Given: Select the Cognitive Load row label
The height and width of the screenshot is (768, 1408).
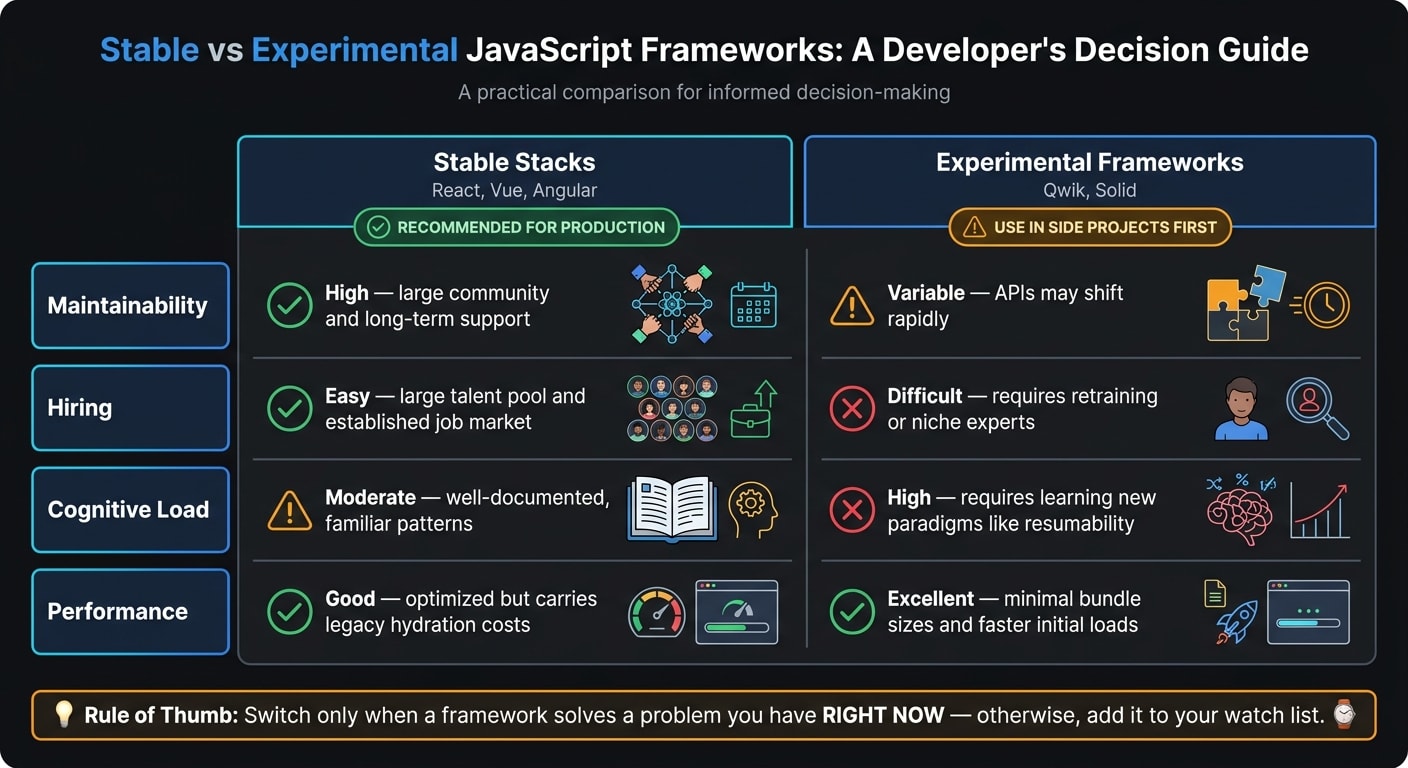Looking at the screenshot, I should pos(131,509).
